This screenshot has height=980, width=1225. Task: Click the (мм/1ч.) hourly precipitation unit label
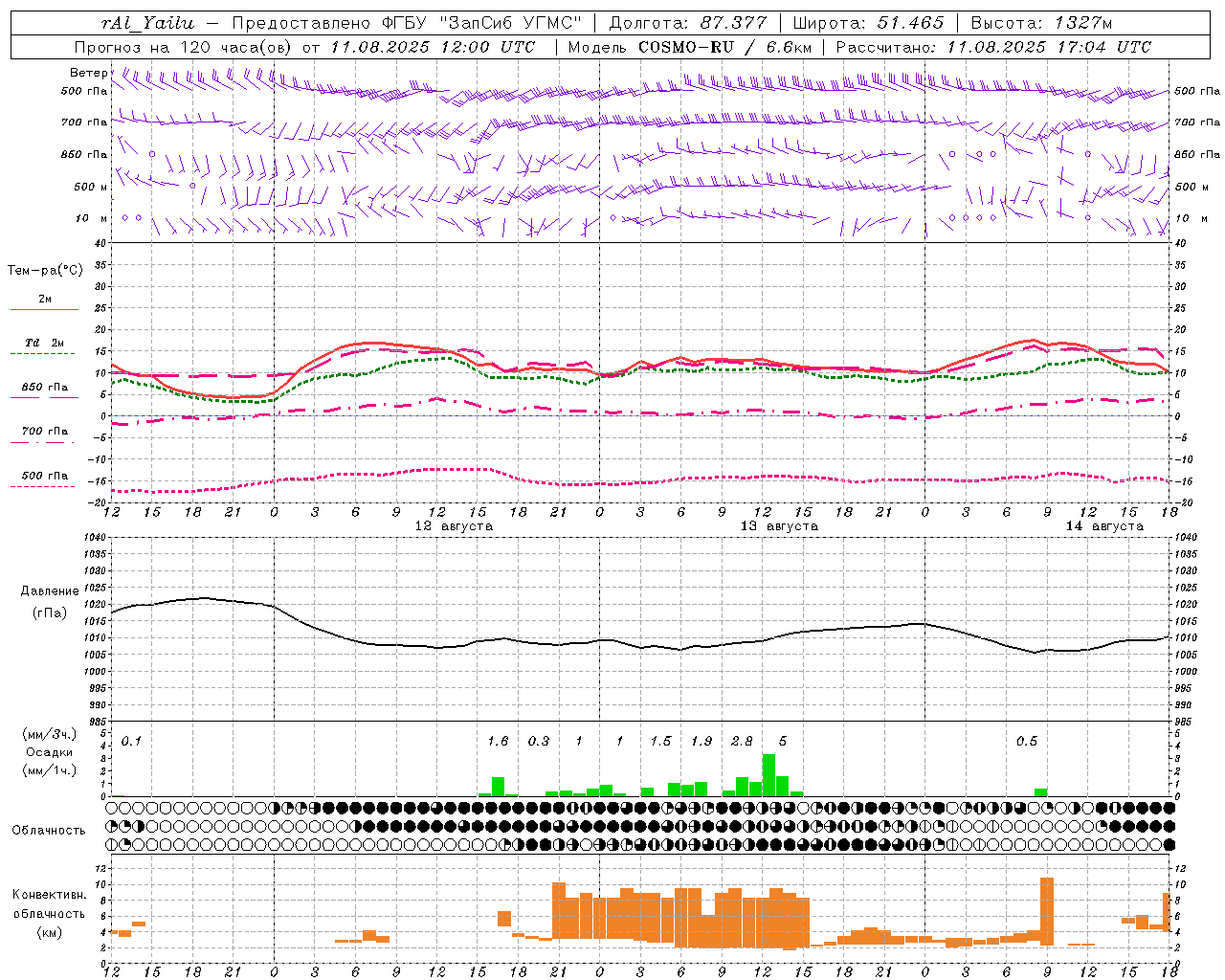pos(50,770)
